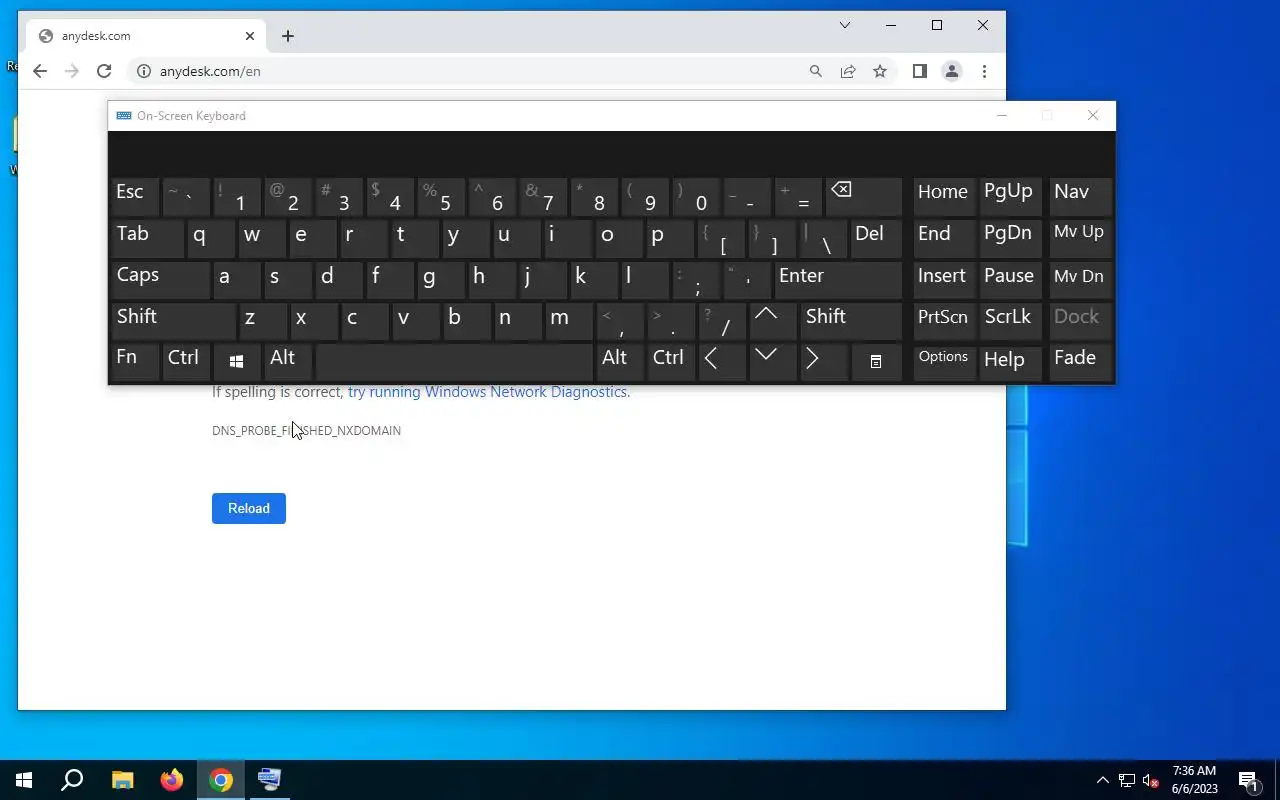Click the Windows logo key on keyboard
Image resolution: width=1280 pixels, height=800 pixels.
pos(236,362)
